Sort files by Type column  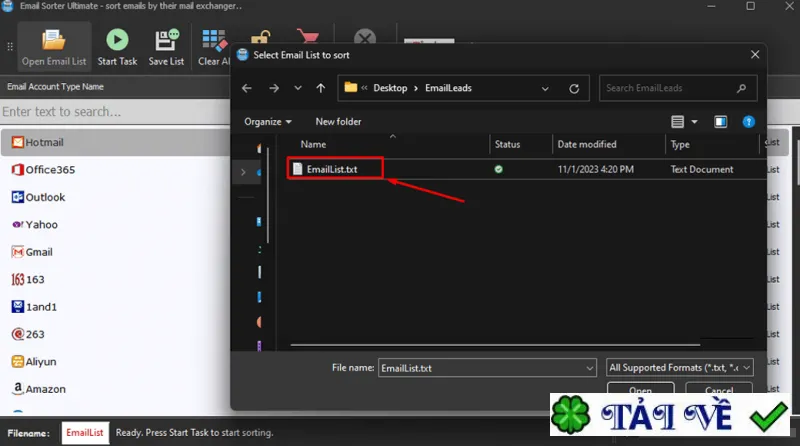click(680, 144)
